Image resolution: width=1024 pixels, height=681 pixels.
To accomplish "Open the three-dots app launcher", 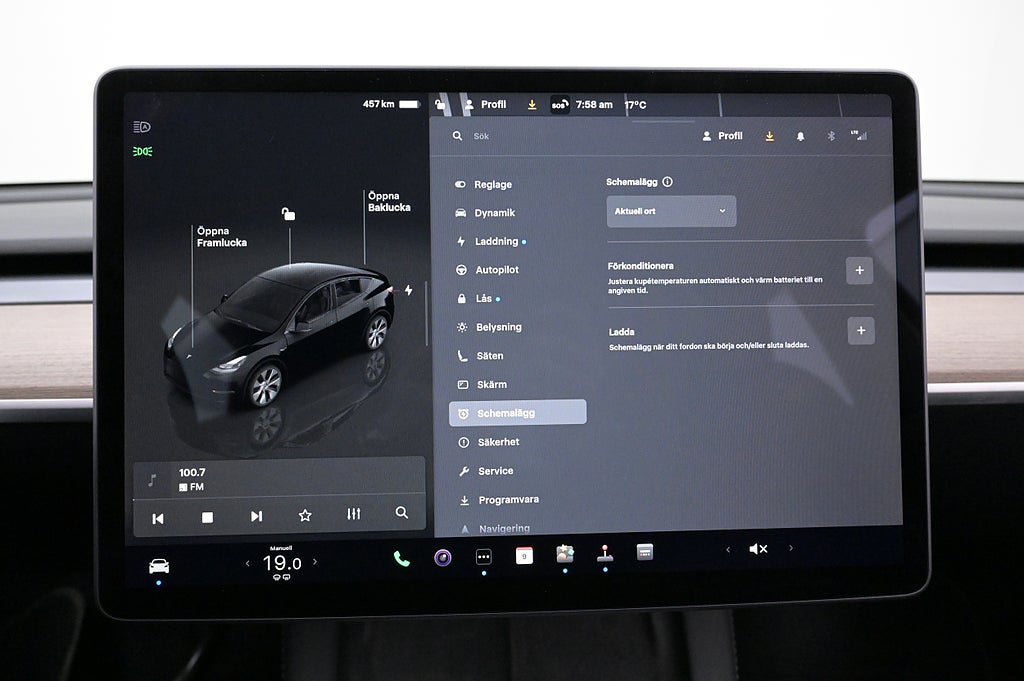I will tap(483, 557).
